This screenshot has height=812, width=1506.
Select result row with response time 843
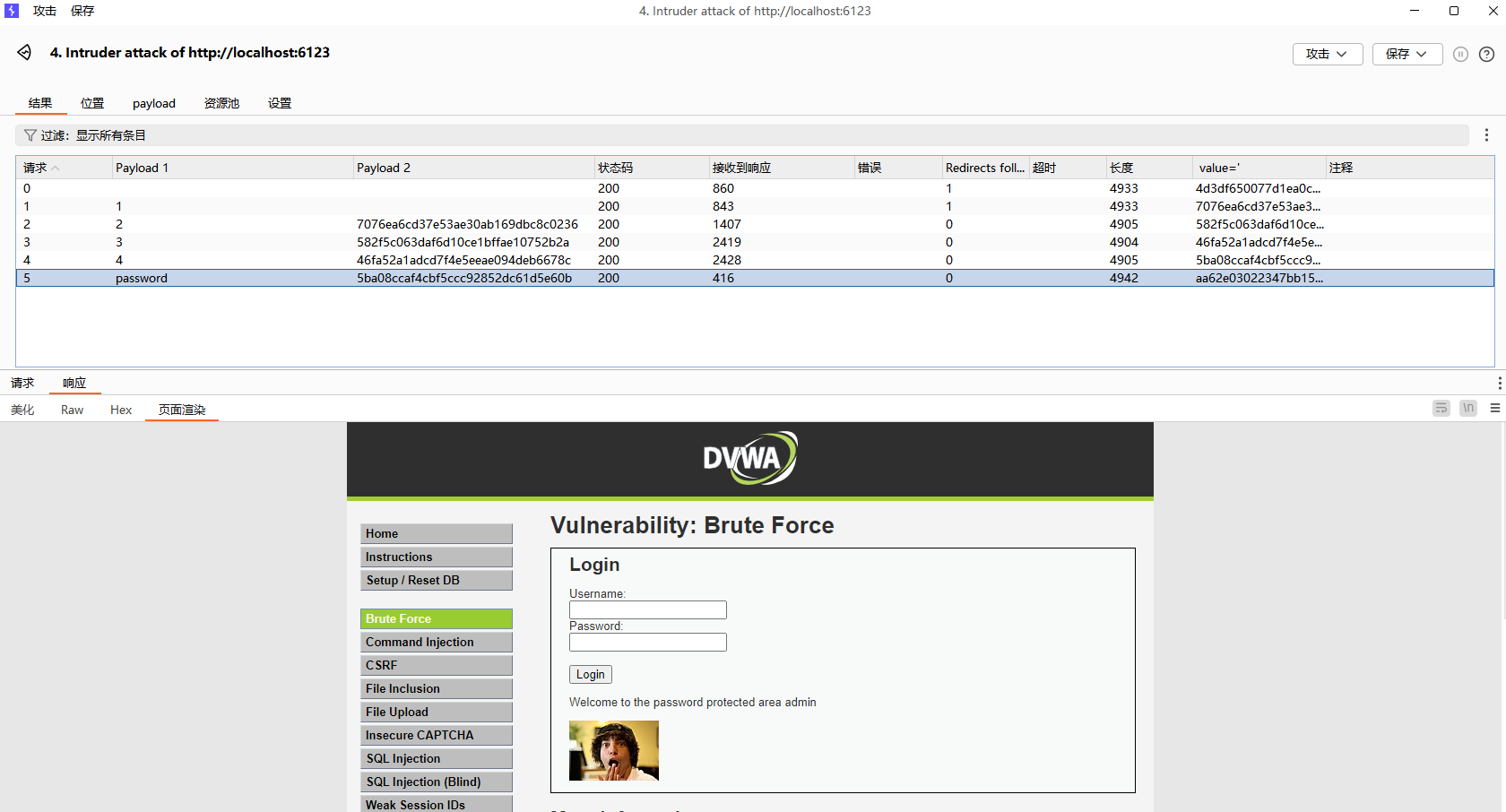click(755, 206)
